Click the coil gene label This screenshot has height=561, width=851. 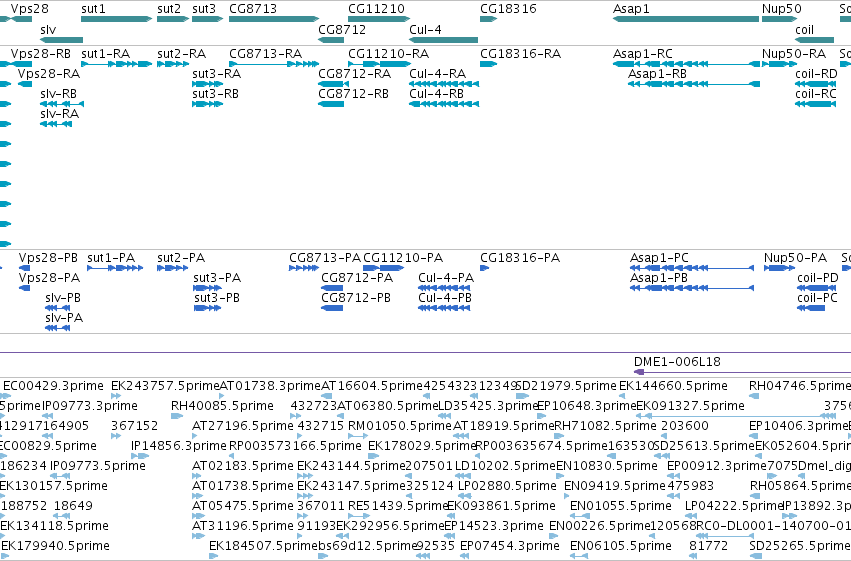[804, 29]
